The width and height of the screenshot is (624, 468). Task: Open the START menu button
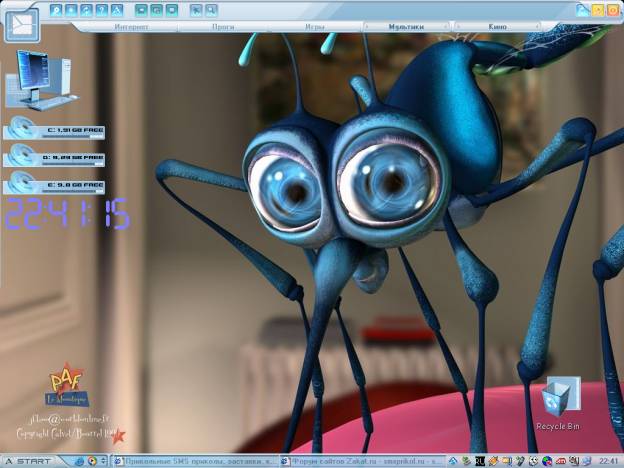click(x=29, y=461)
